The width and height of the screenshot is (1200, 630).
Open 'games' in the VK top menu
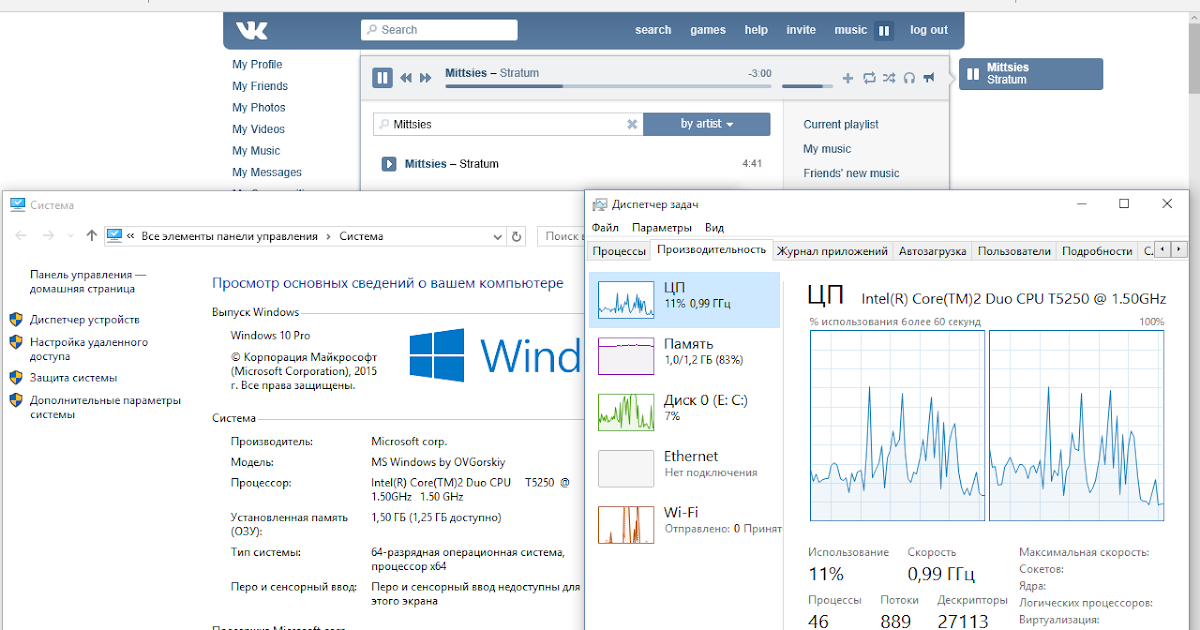(x=708, y=30)
